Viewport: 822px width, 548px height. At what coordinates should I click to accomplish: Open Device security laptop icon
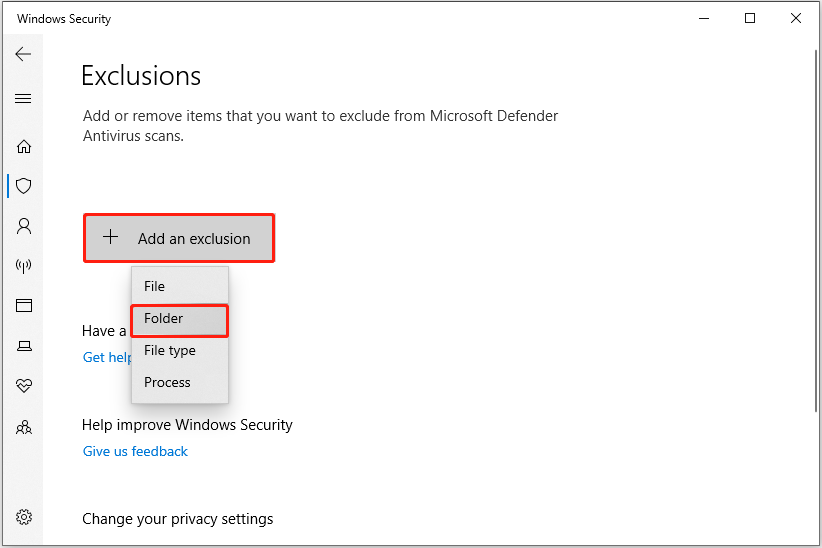pyautogui.click(x=24, y=346)
